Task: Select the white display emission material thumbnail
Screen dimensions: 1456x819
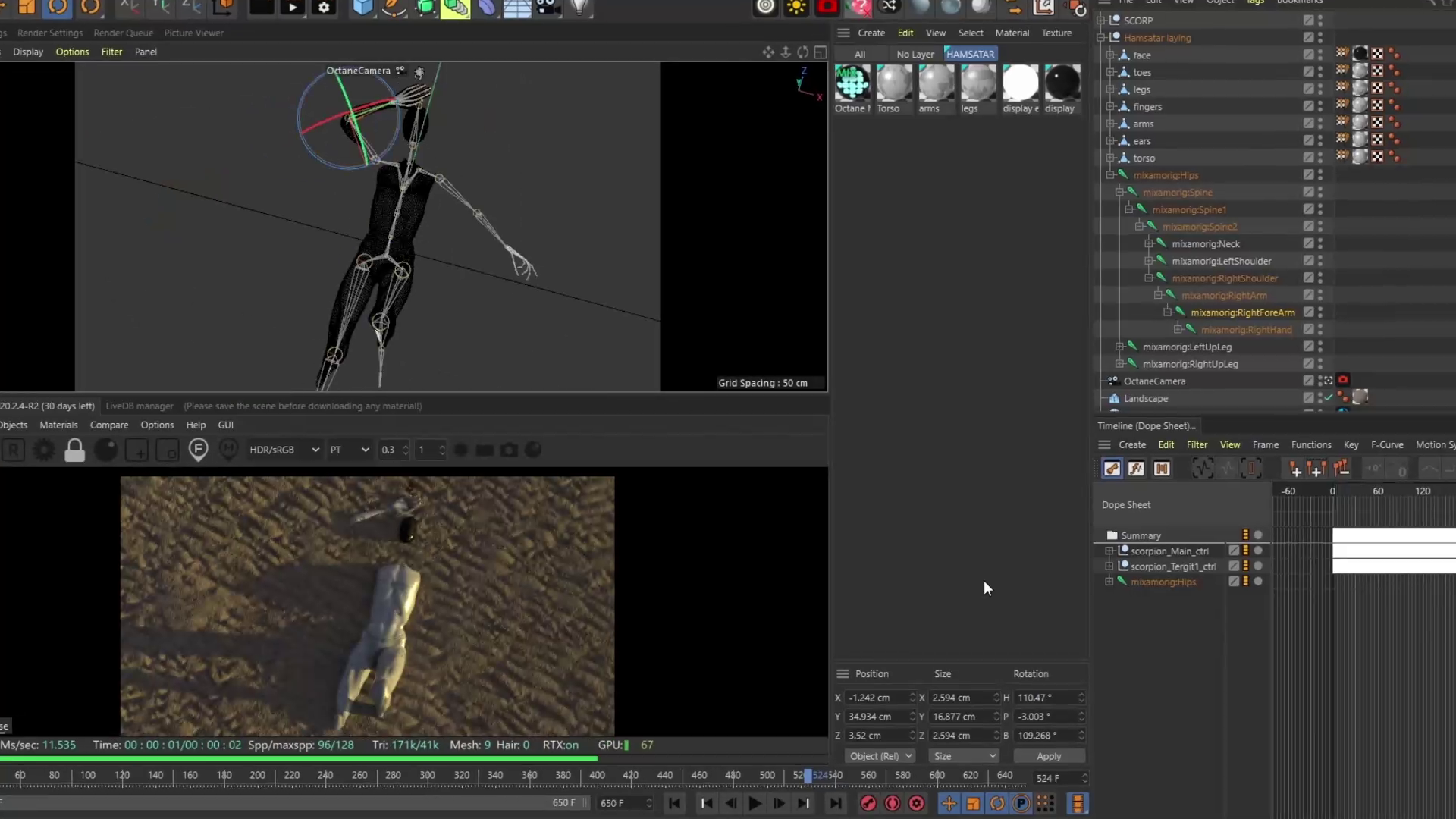Action: click(1020, 83)
